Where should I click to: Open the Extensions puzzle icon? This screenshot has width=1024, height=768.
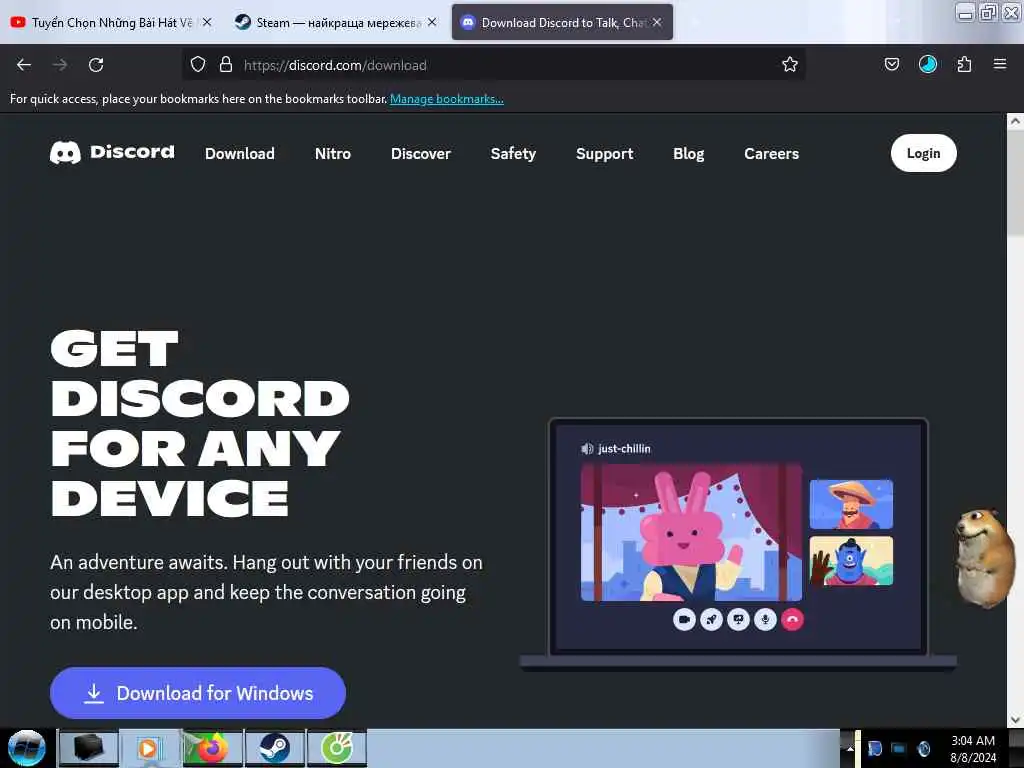point(964,64)
